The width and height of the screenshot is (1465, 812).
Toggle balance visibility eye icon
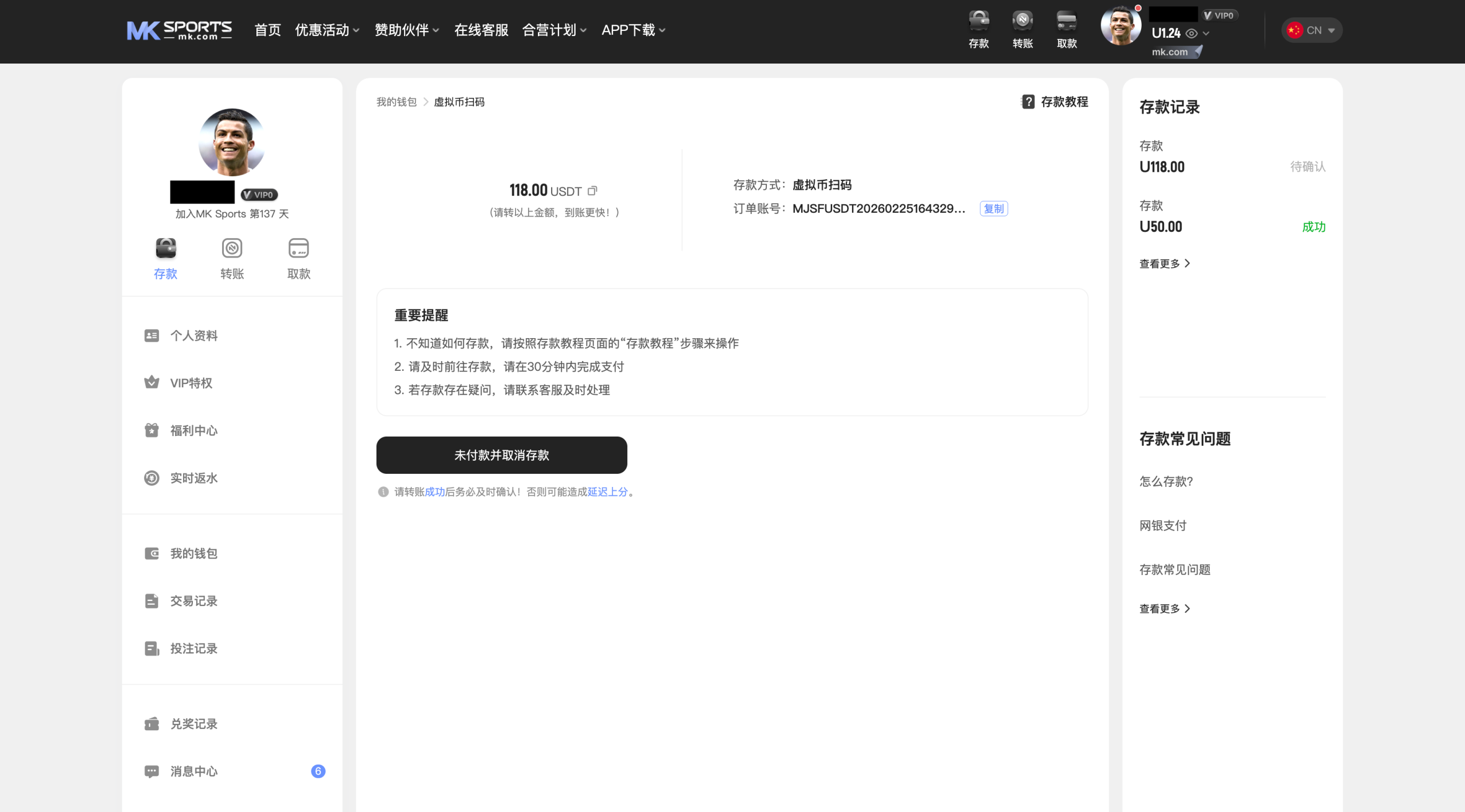click(1191, 34)
